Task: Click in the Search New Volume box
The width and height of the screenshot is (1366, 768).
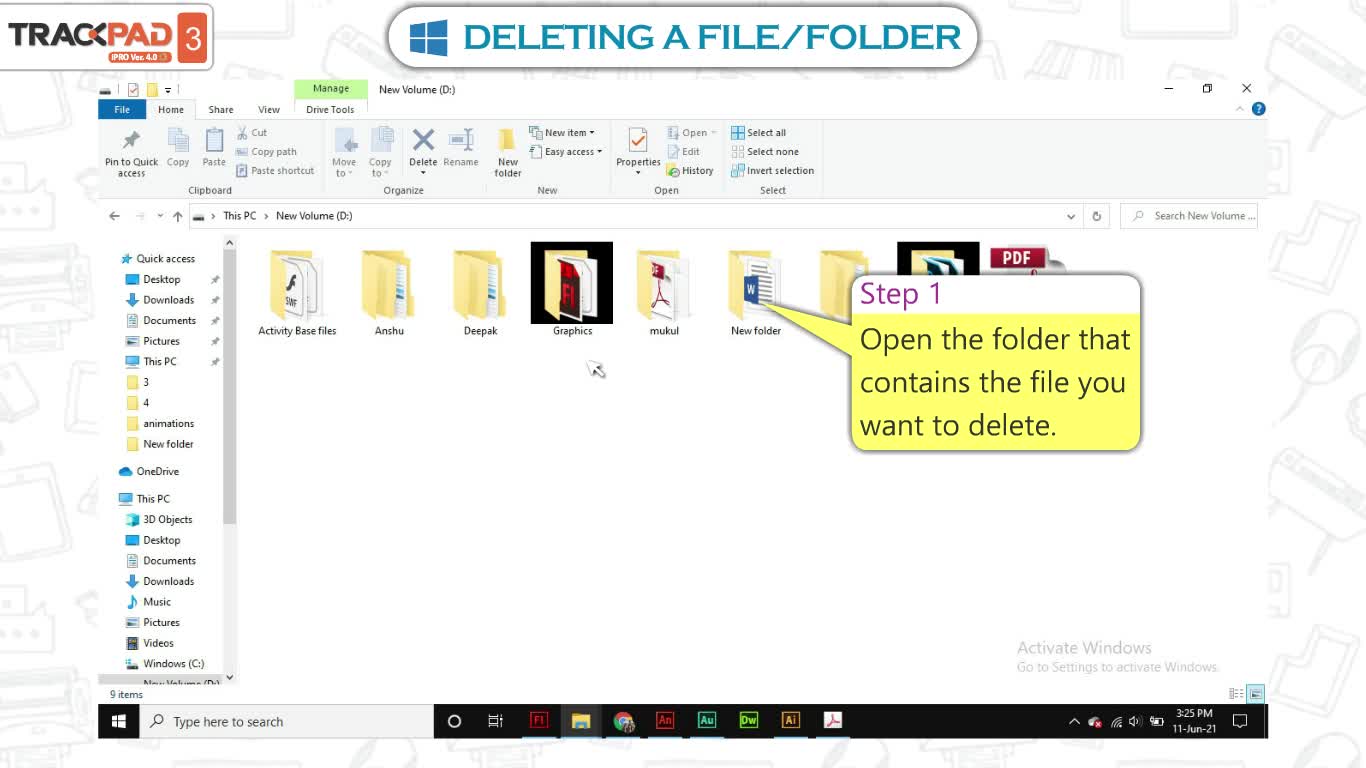Action: pos(1189,216)
